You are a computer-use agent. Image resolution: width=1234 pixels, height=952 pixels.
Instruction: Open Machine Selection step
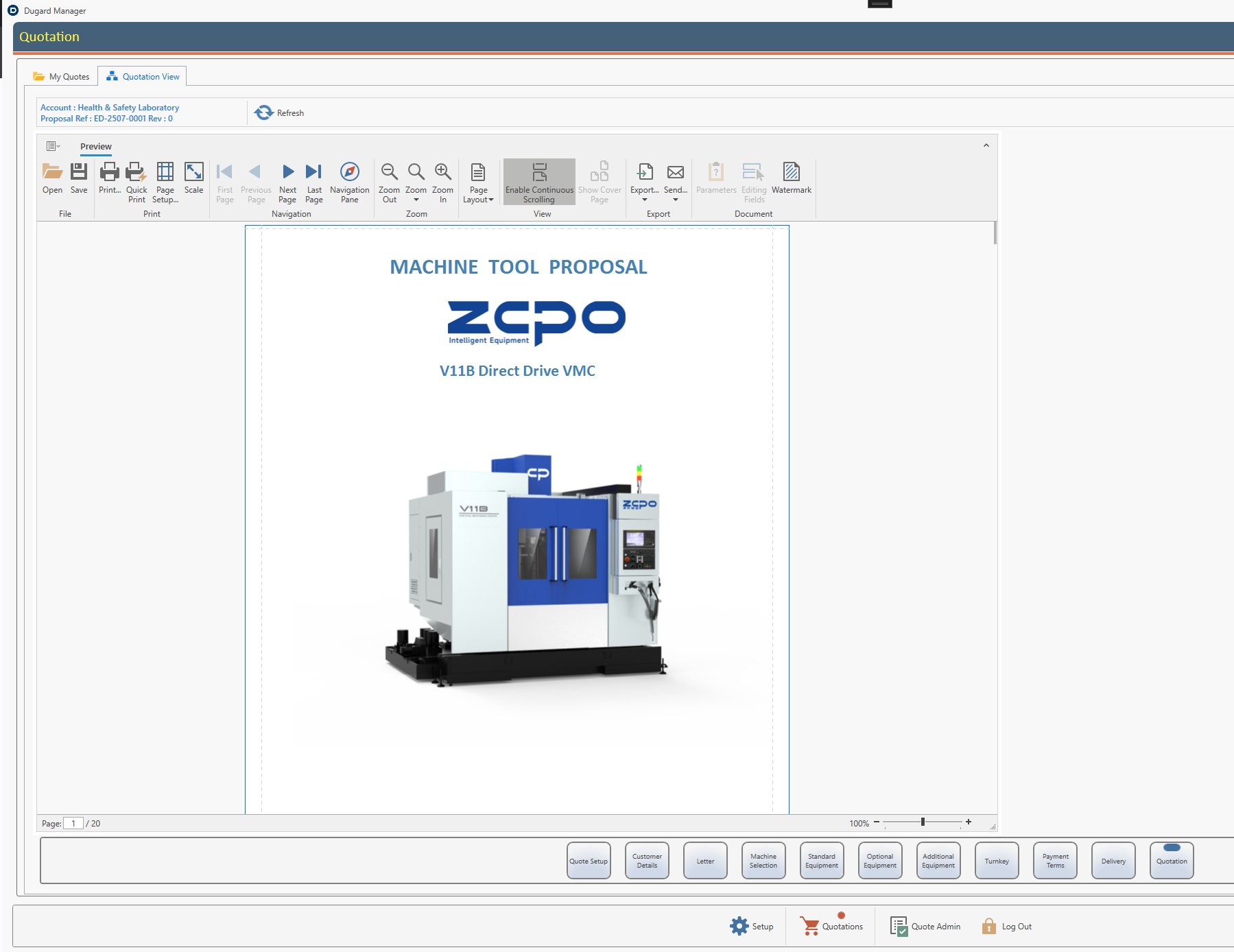tap(763, 861)
